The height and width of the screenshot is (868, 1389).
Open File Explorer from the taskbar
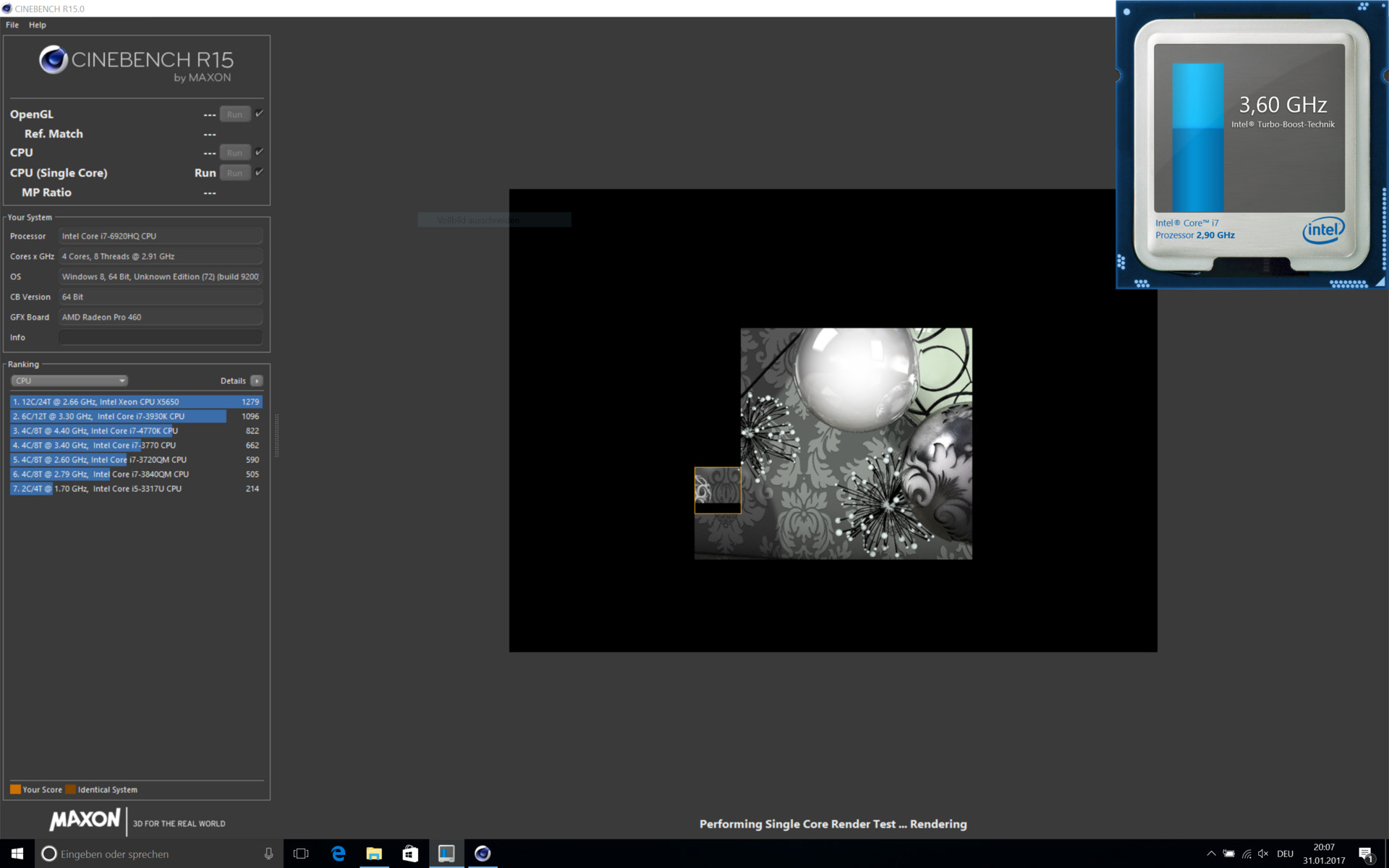(x=374, y=854)
